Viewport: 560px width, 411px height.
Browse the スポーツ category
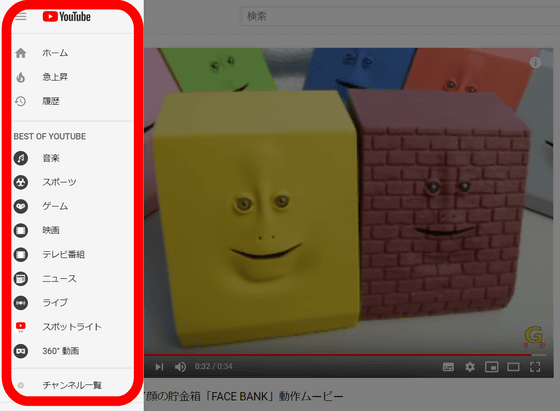59,182
